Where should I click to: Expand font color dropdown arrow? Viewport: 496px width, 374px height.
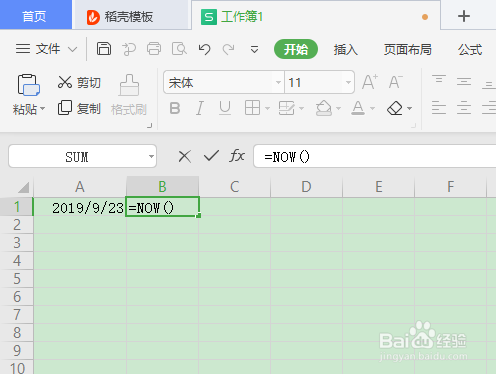[373, 109]
